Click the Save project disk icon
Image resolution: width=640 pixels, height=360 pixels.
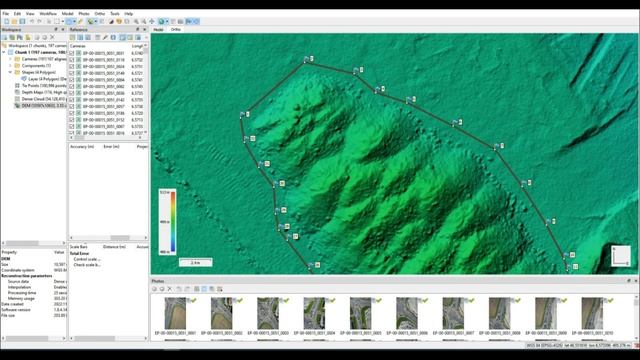point(22,22)
